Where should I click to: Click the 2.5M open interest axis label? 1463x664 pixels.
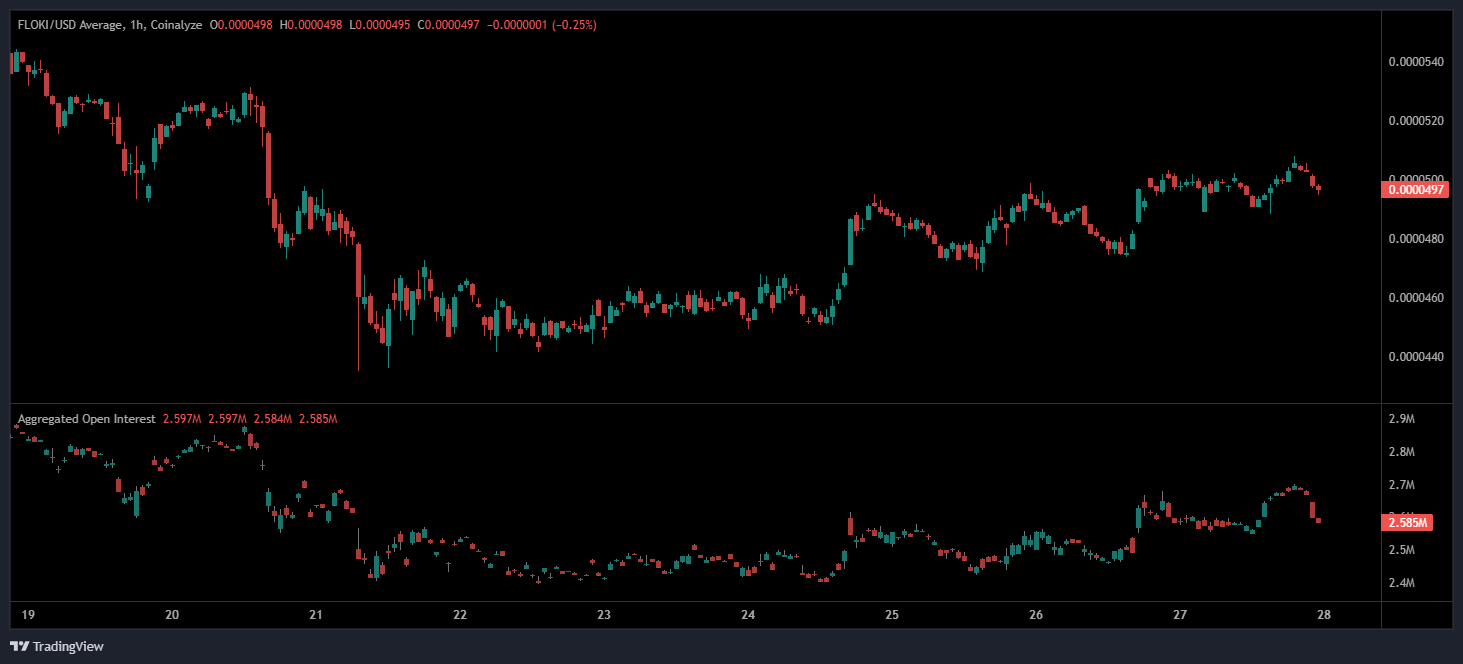click(1402, 550)
